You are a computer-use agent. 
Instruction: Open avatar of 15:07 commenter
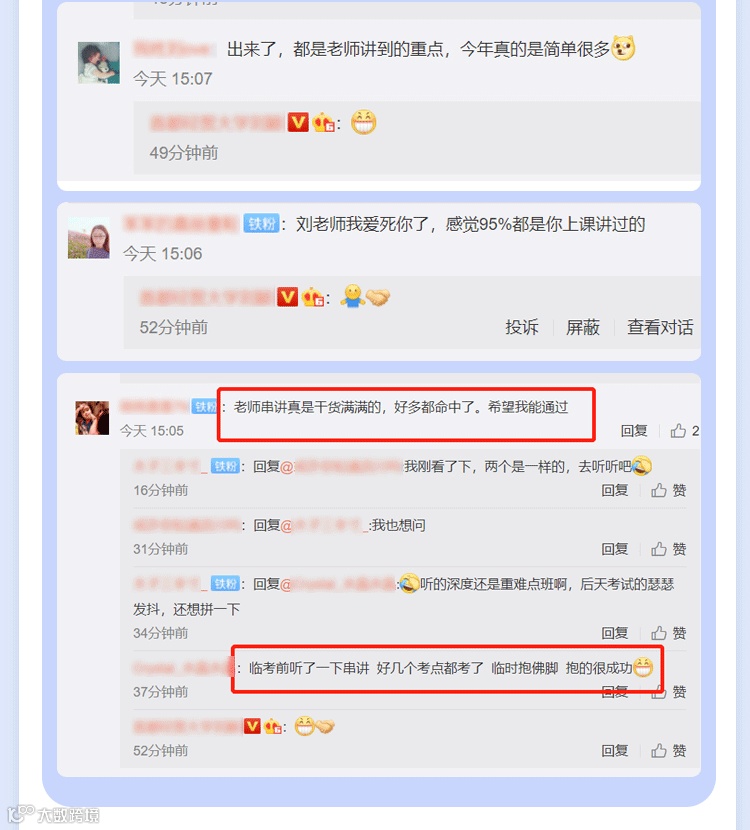(x=99, y=62)
